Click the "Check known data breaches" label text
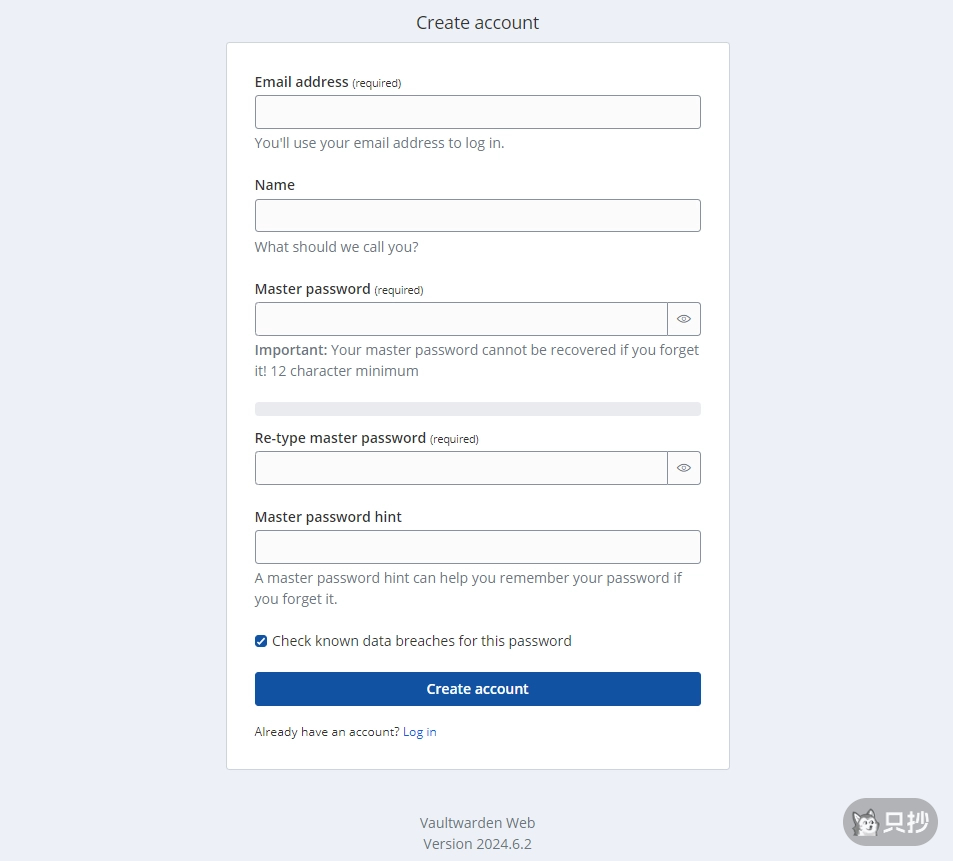Screen dimensions: 953x861 421,641
